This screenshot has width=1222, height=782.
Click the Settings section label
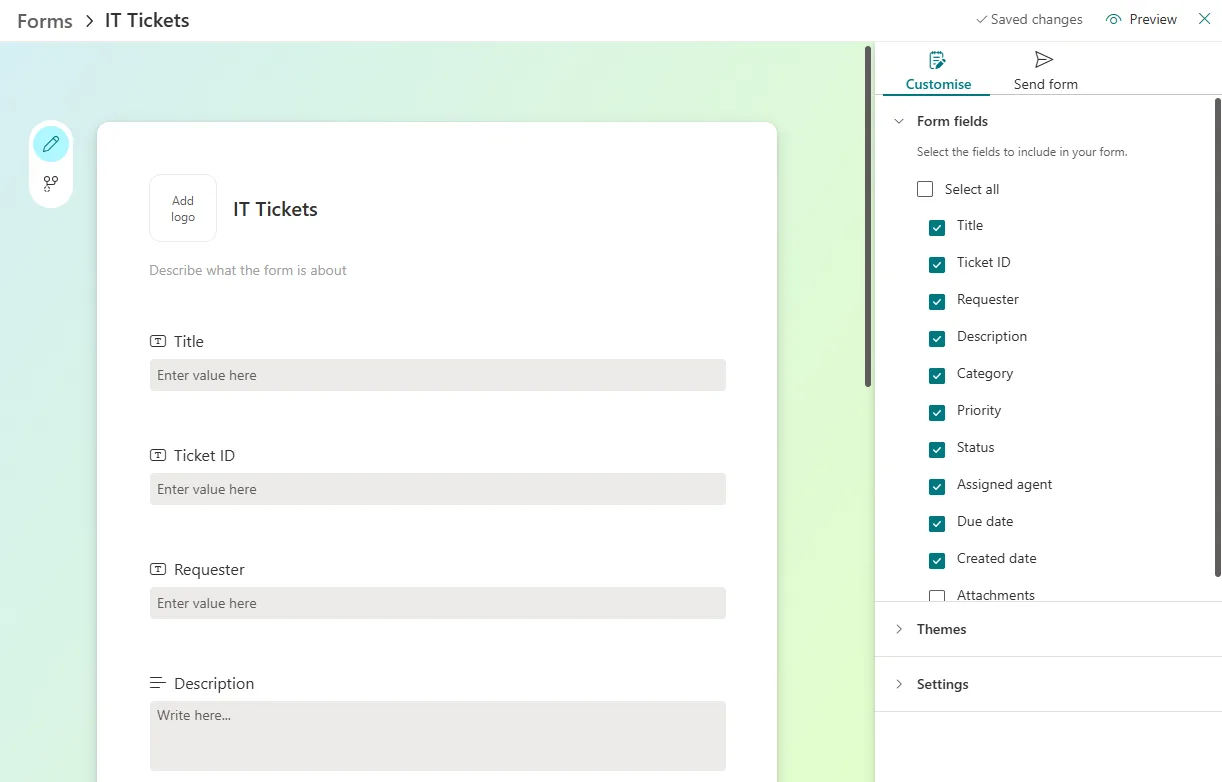943,684
